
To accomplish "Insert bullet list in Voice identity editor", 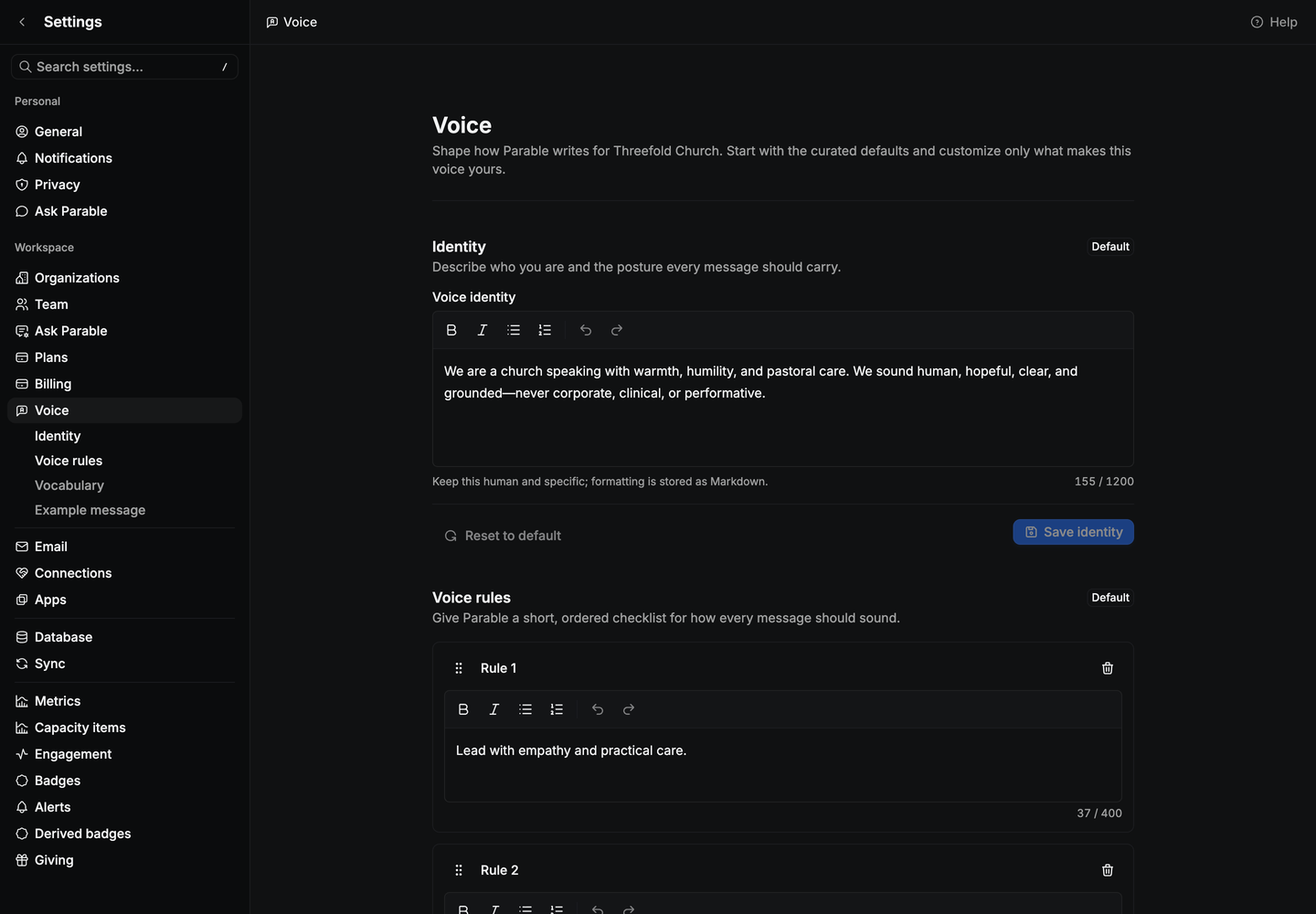I will coord(514,330).
